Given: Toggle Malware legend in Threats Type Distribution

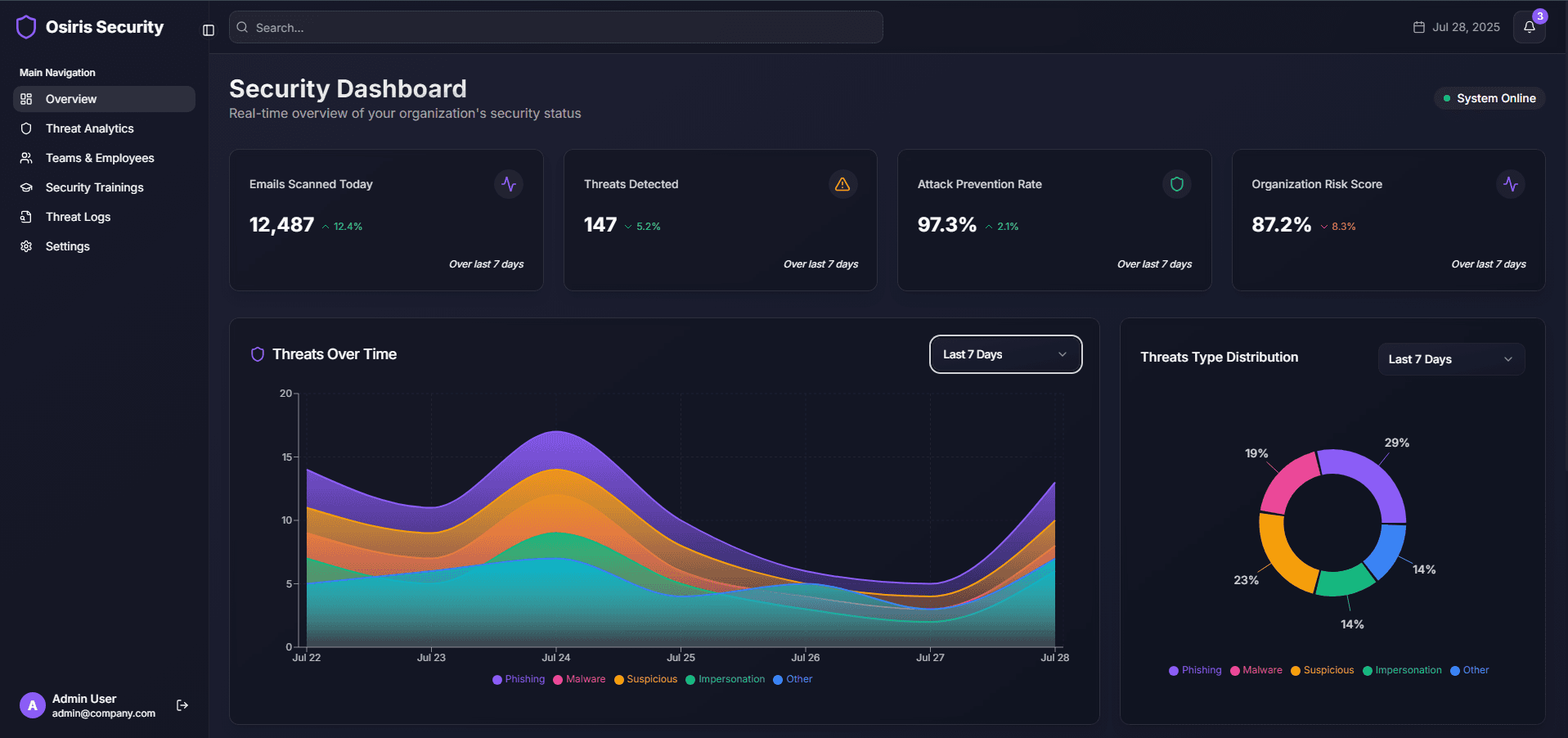Looking at the screenshot, I should tap(1256, 670).
